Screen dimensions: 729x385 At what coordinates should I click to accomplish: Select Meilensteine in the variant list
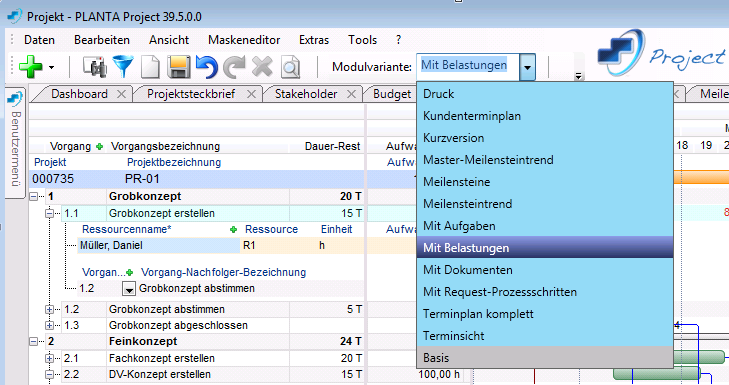(545, 182)
